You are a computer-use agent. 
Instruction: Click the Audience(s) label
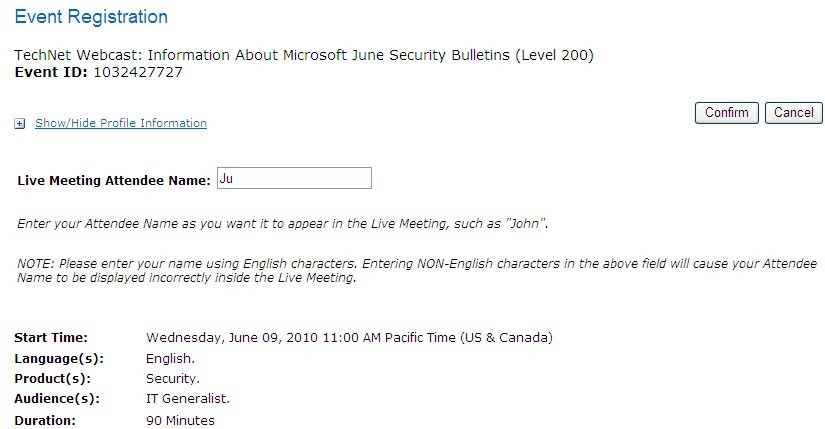57,399
